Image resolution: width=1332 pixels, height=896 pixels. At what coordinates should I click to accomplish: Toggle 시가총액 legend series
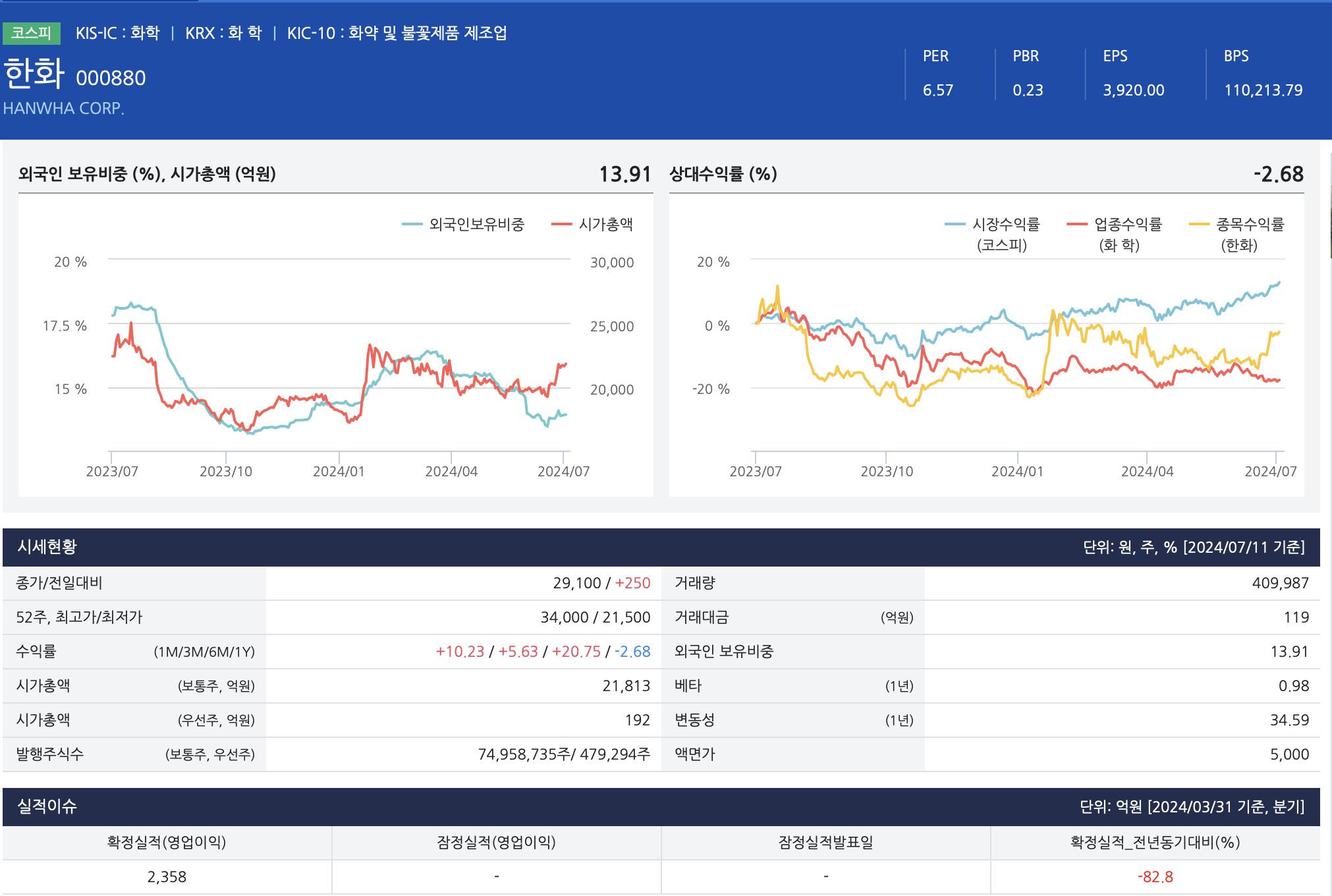[x=605, y=225]
